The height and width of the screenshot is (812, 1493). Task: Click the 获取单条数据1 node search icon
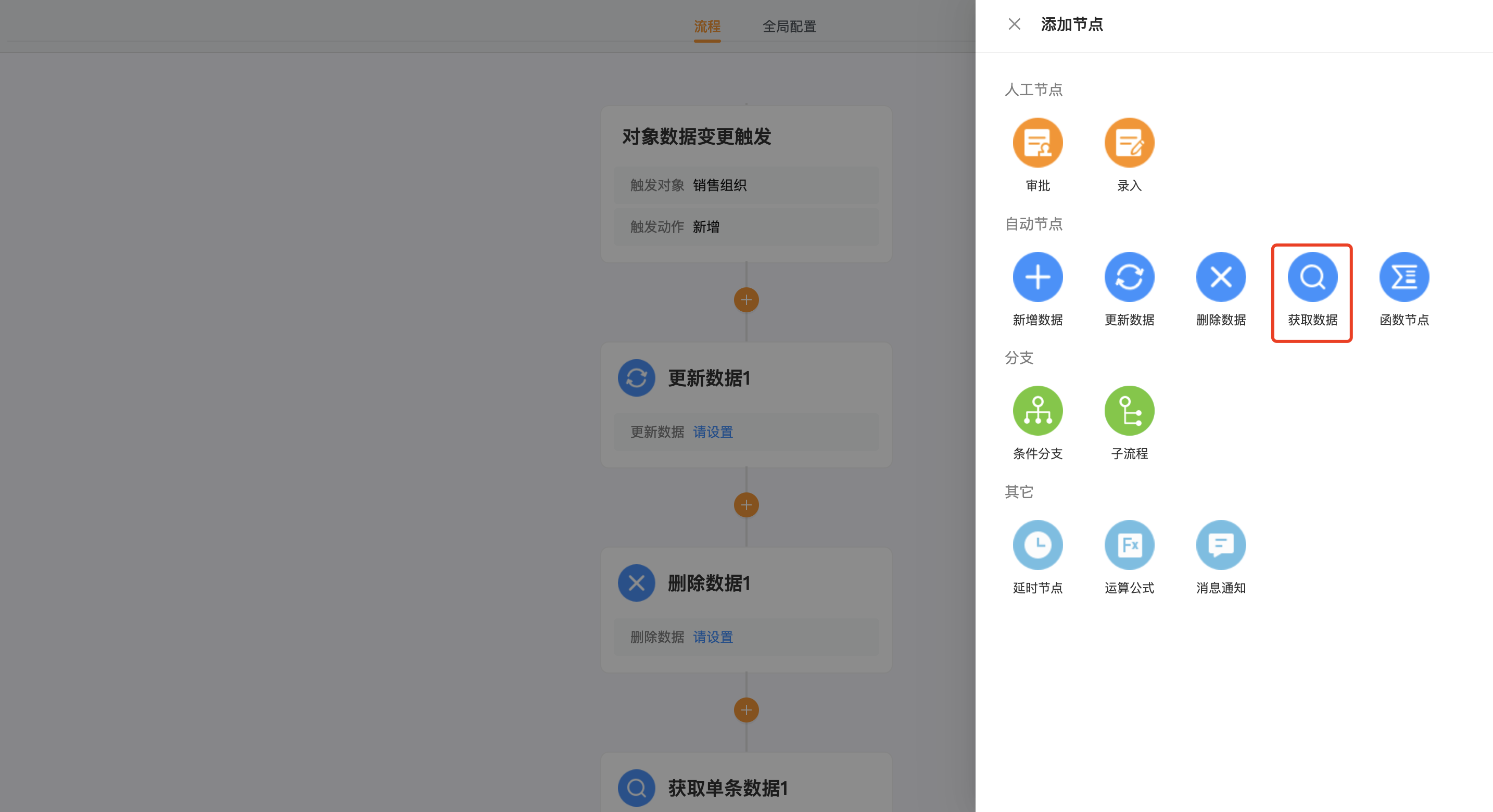click(636, 788)
